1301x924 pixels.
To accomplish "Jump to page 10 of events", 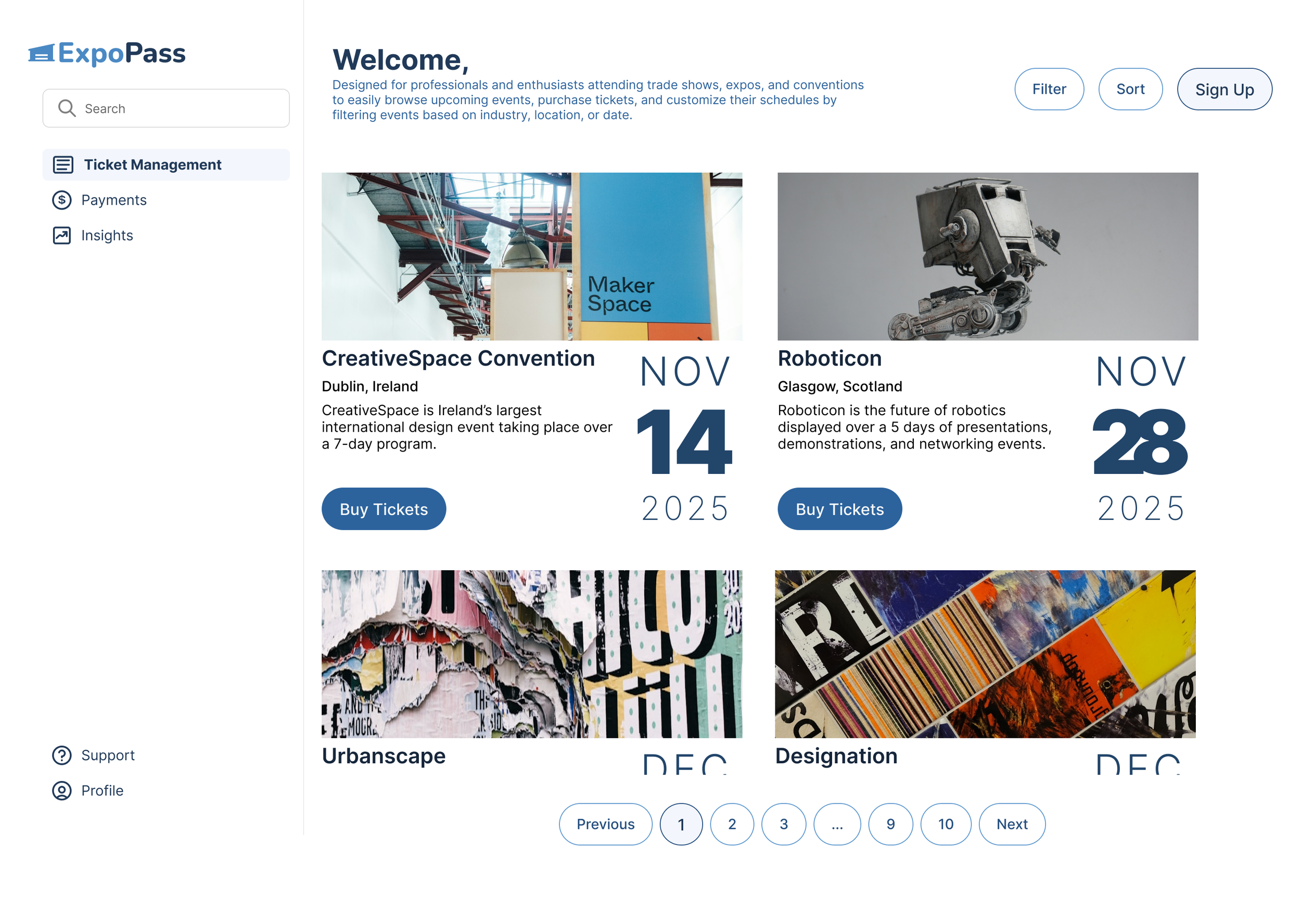I will pos(945,824).
